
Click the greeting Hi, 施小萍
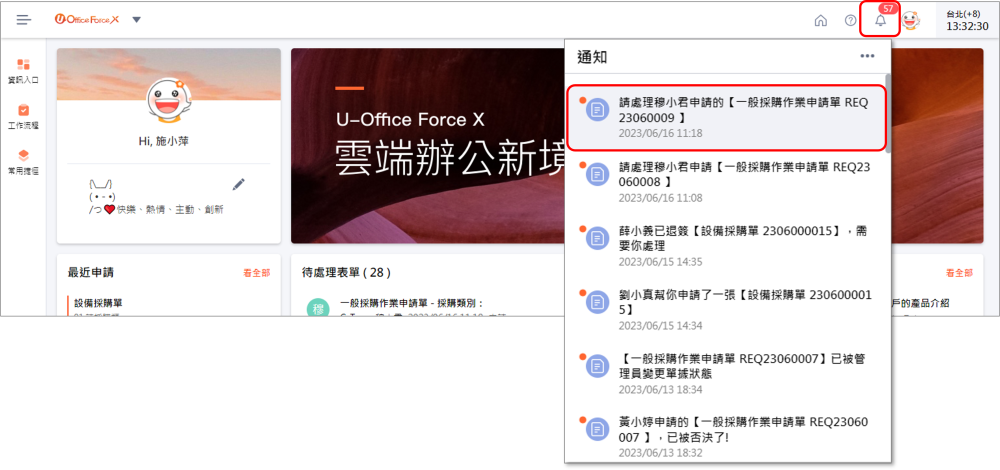[x=164, y=142]
